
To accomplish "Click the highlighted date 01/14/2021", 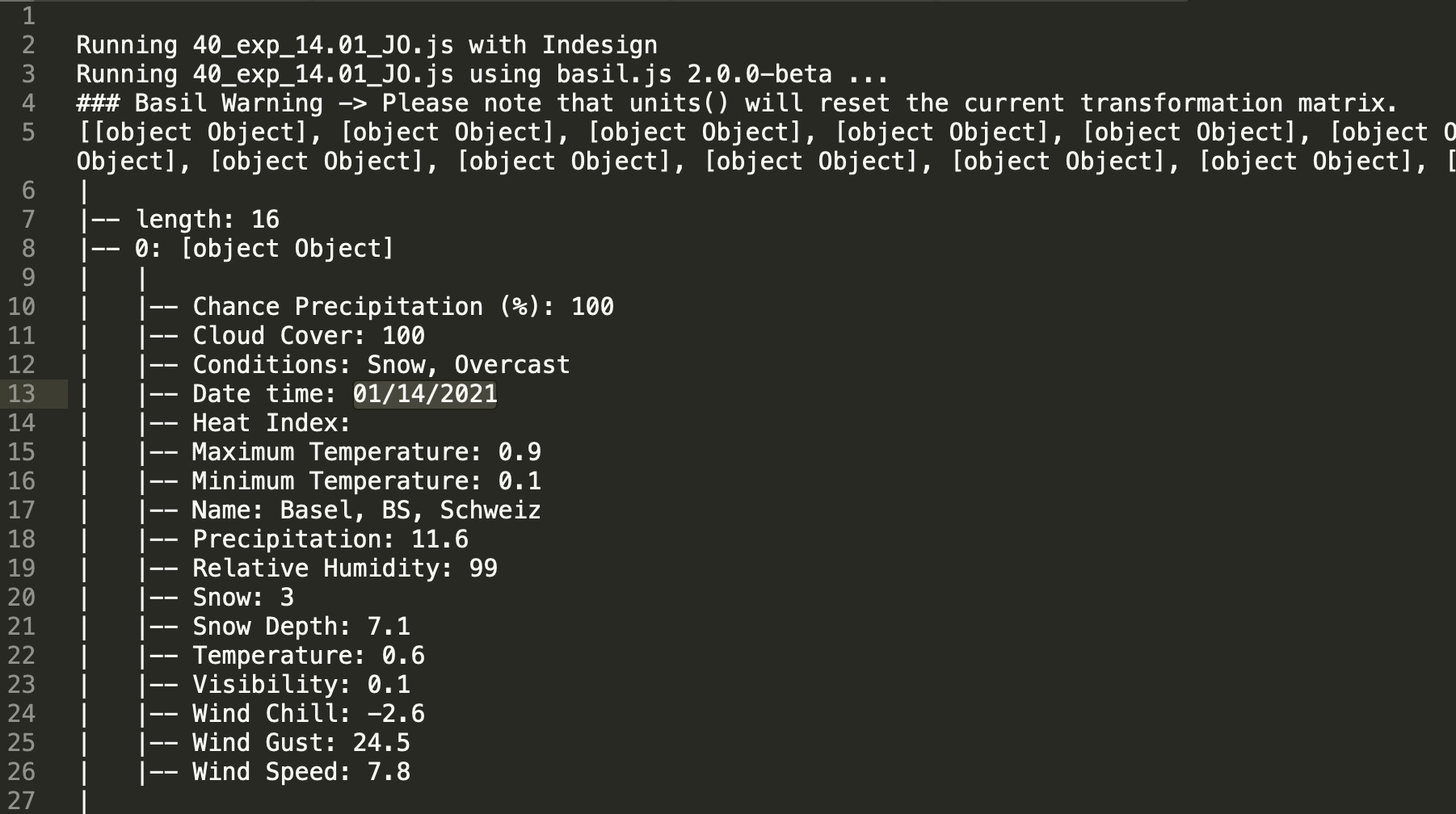I will [425, 394].
